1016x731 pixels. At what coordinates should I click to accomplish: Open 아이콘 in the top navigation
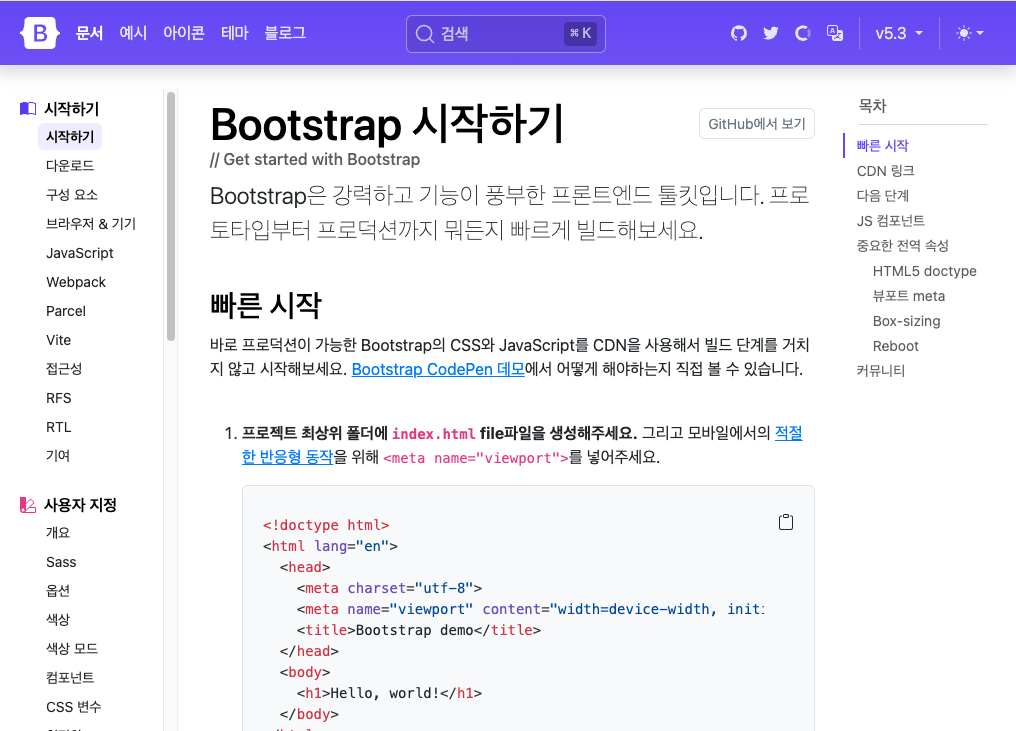[x=184, y=33]
